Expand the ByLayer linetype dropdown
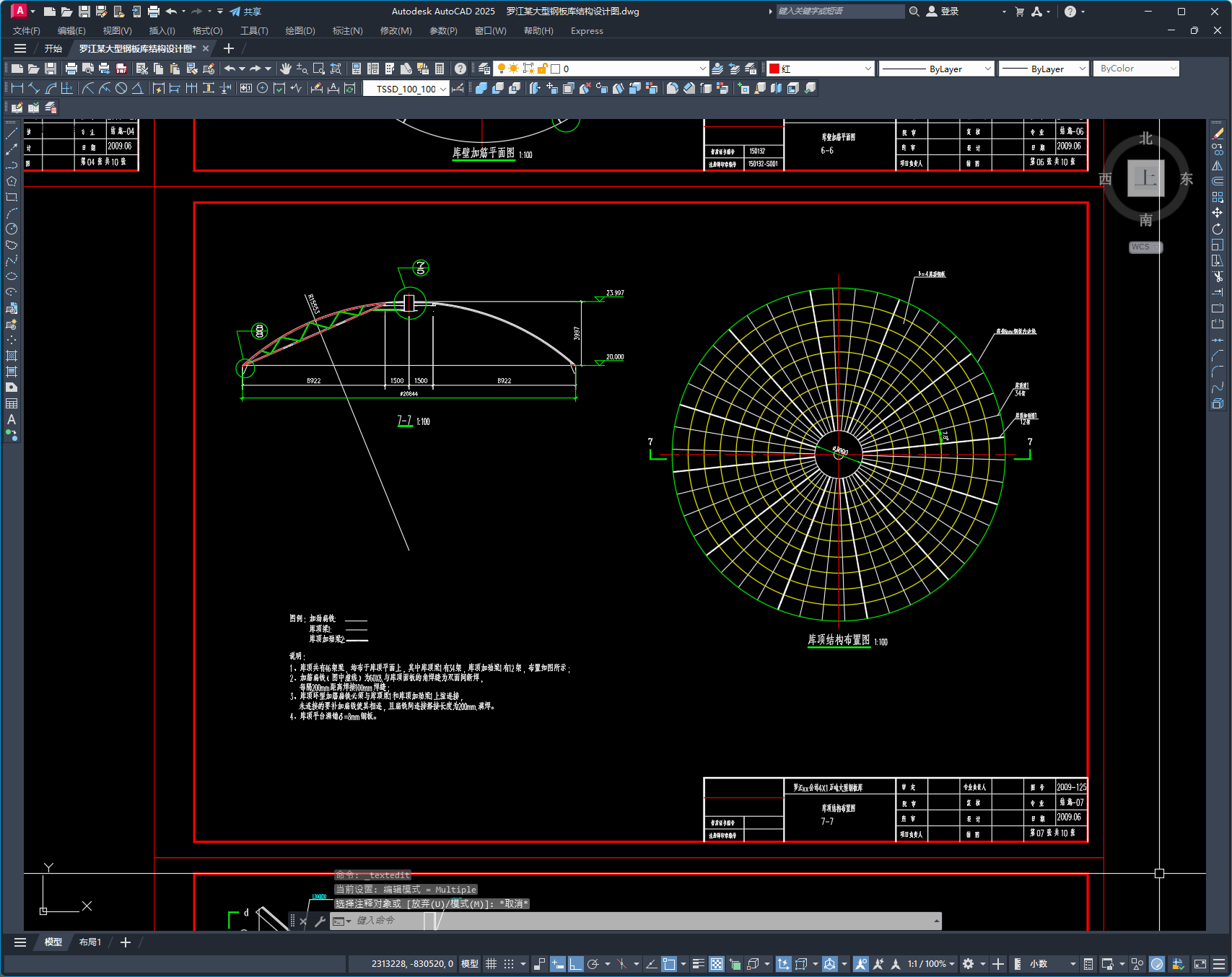 click(x=987, y=69)
